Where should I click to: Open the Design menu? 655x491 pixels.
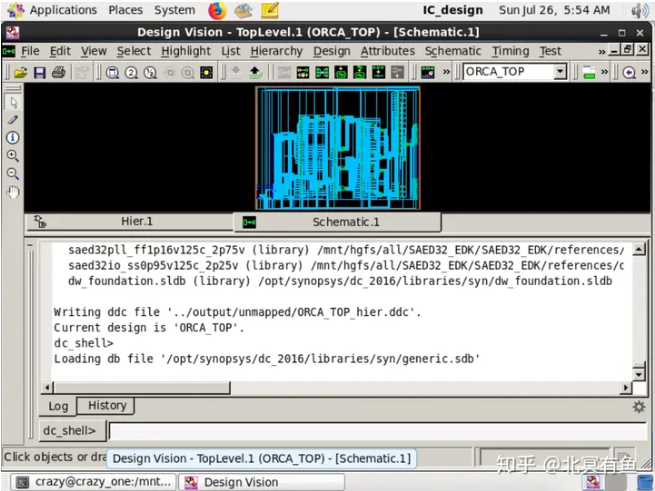[332, 51]
